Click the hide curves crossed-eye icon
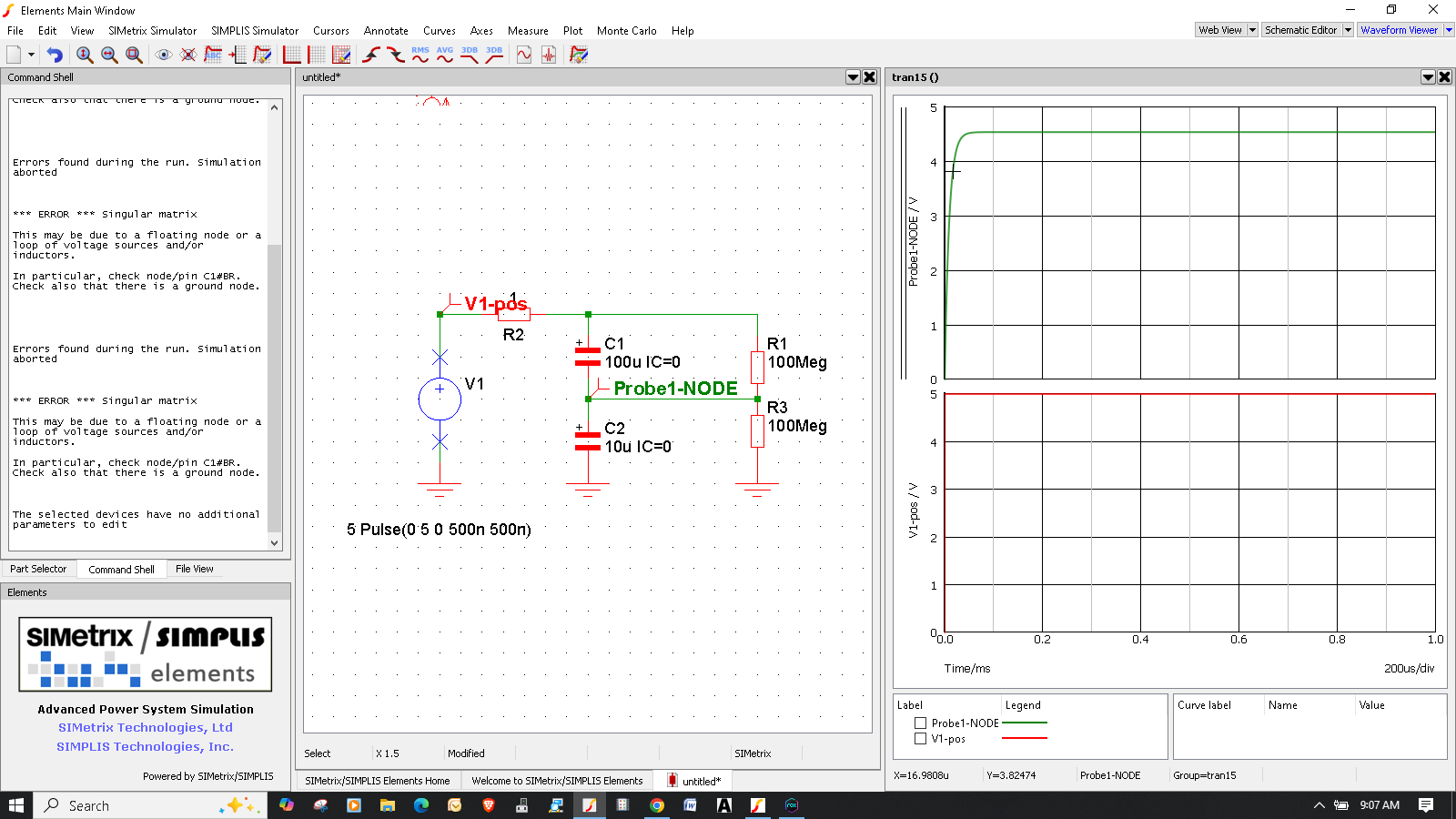The height and width of the screenshot is (819, 1456). point(188,55)
